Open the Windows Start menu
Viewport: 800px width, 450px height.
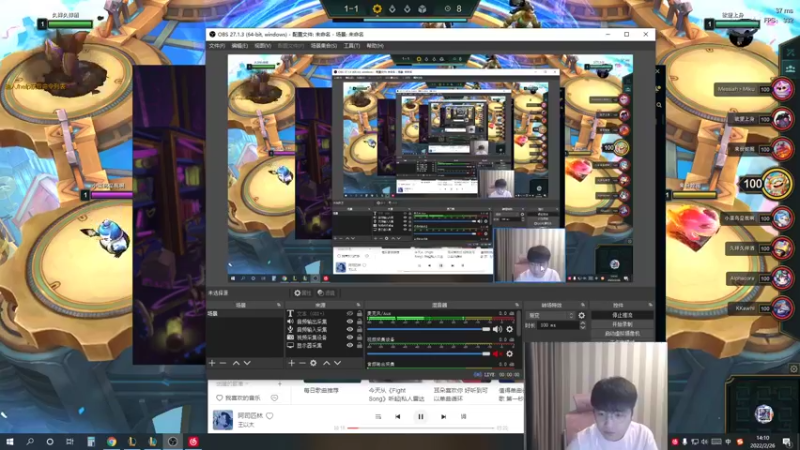pyautogui.click(x=10, y=441)
